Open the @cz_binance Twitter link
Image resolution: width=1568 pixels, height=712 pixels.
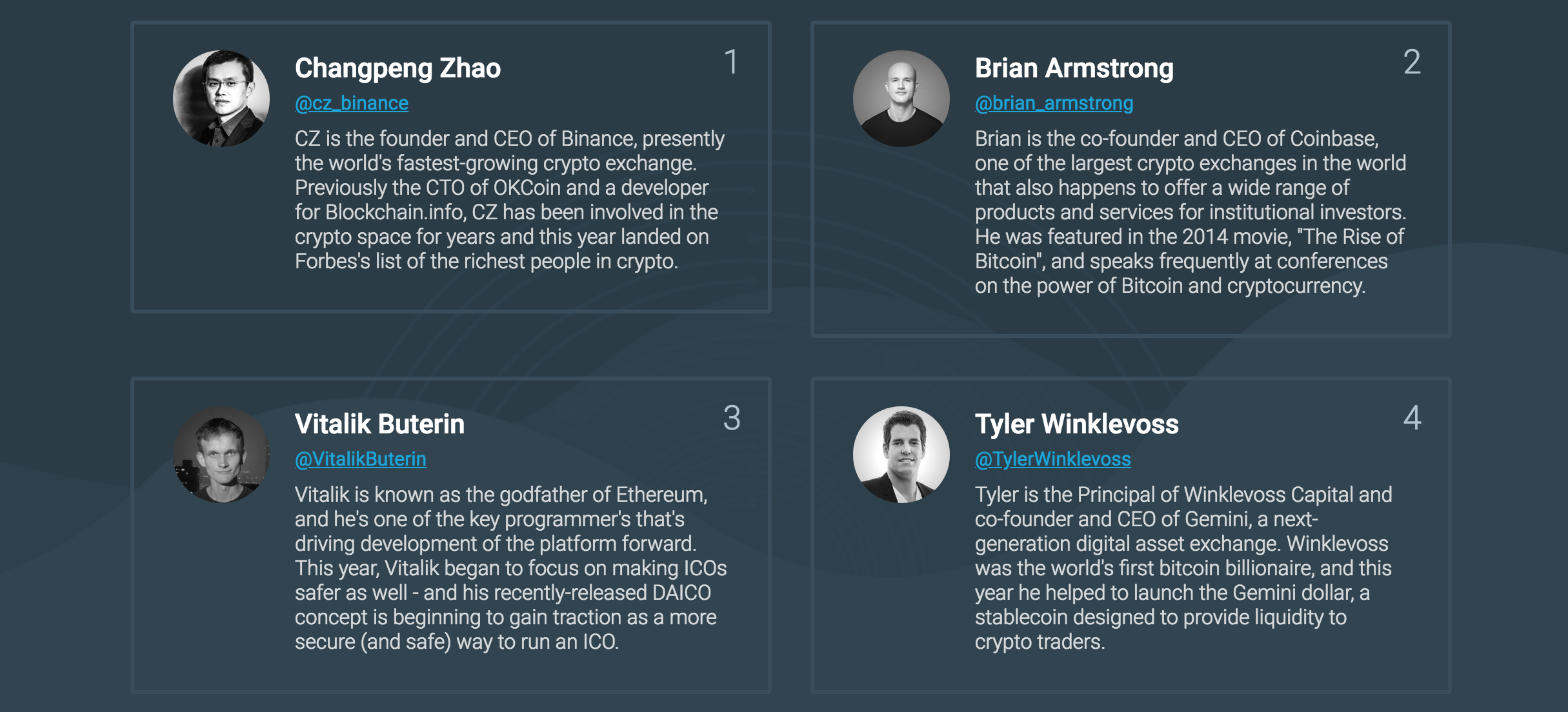[x=351, y=103]
